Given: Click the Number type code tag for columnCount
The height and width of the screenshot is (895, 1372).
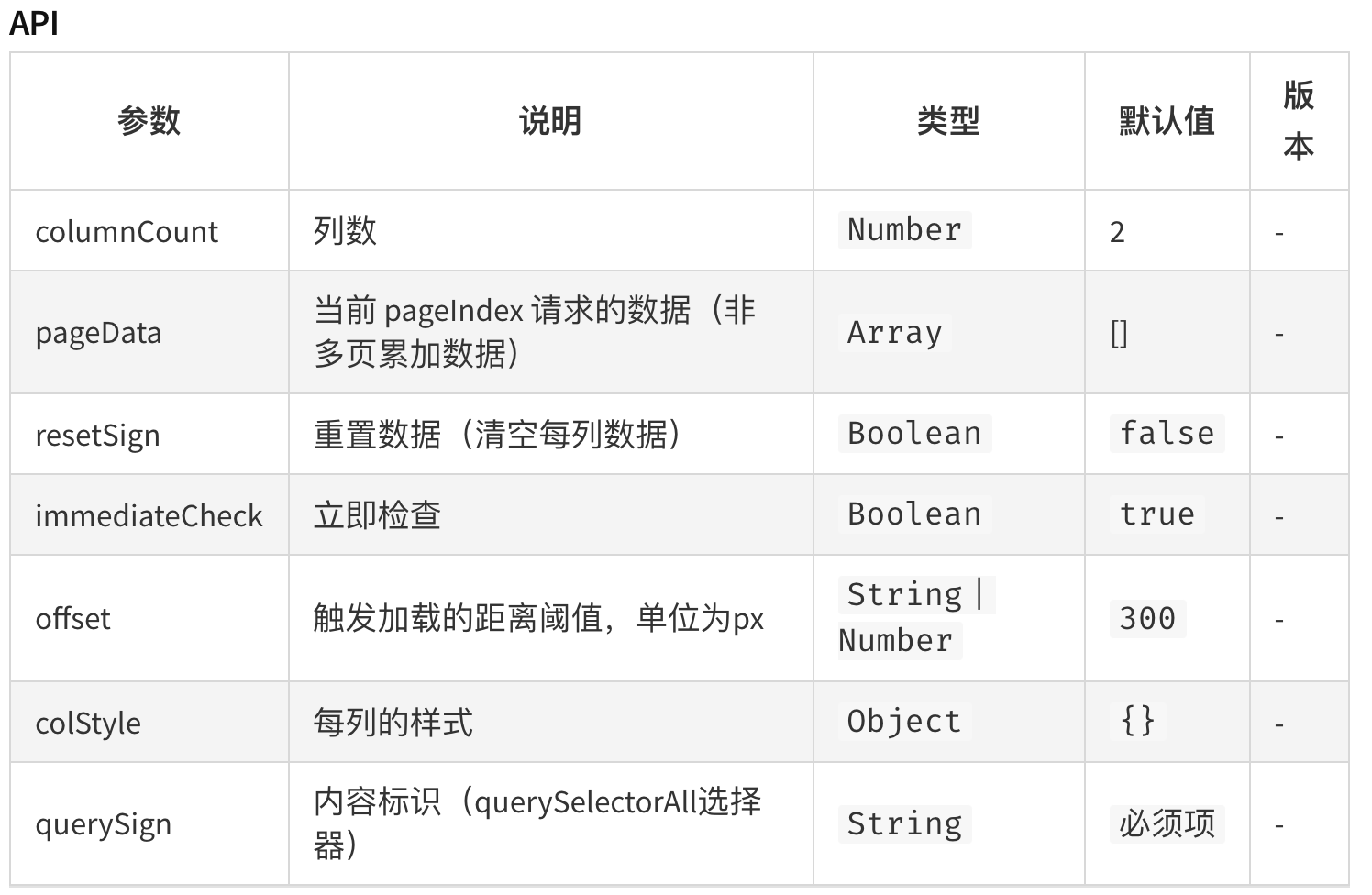Looking at the screenshot, I should point(904,230).
